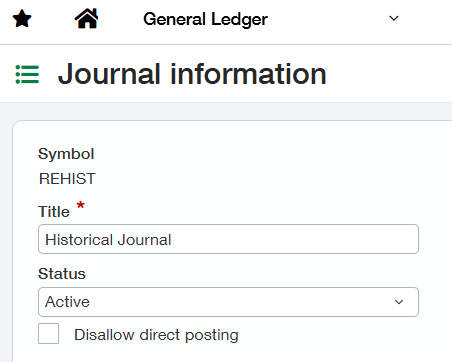The image size is (452, 362).
Task: Go to the home page icon
Action: click(86, 18)
